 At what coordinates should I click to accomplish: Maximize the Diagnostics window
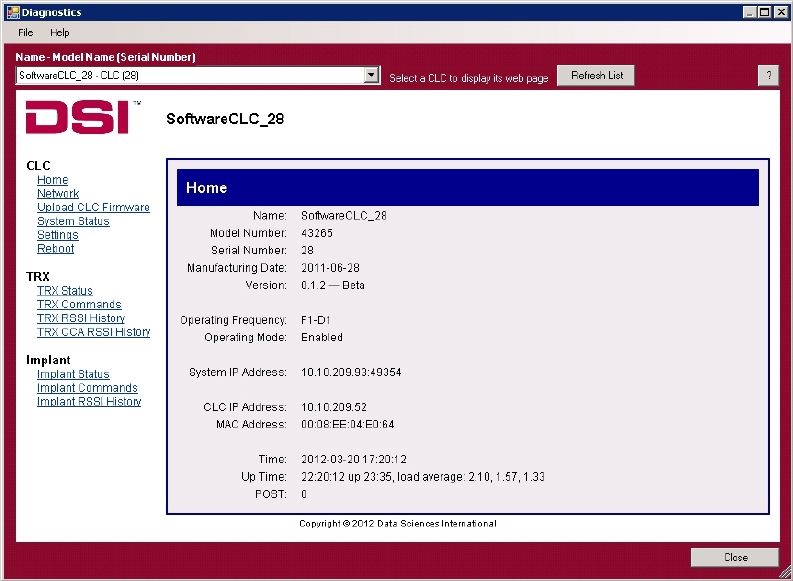tap(765, 12)
